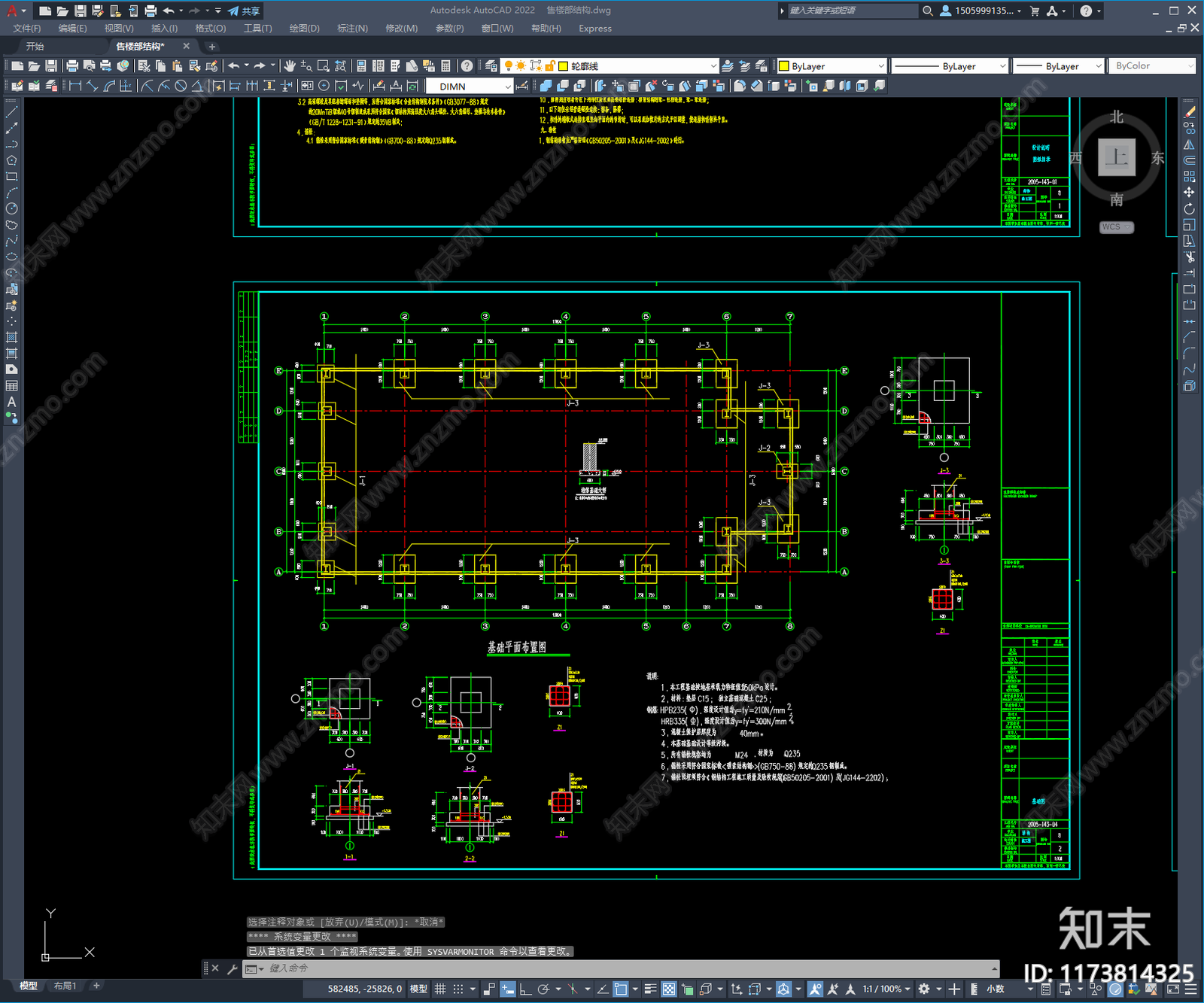Screen dimensions: 1204x1003
Task: Open the 标注(N) menu
Action: click(x=352, y=29)
